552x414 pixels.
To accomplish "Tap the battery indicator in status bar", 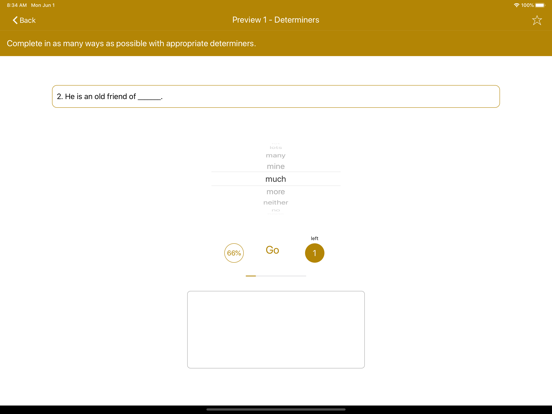I will 540,5.
